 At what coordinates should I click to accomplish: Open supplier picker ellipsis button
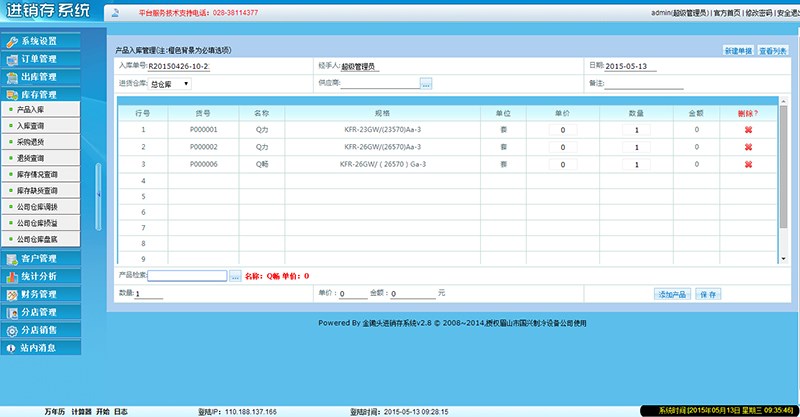pyautogui.click(x=426, y=84)
